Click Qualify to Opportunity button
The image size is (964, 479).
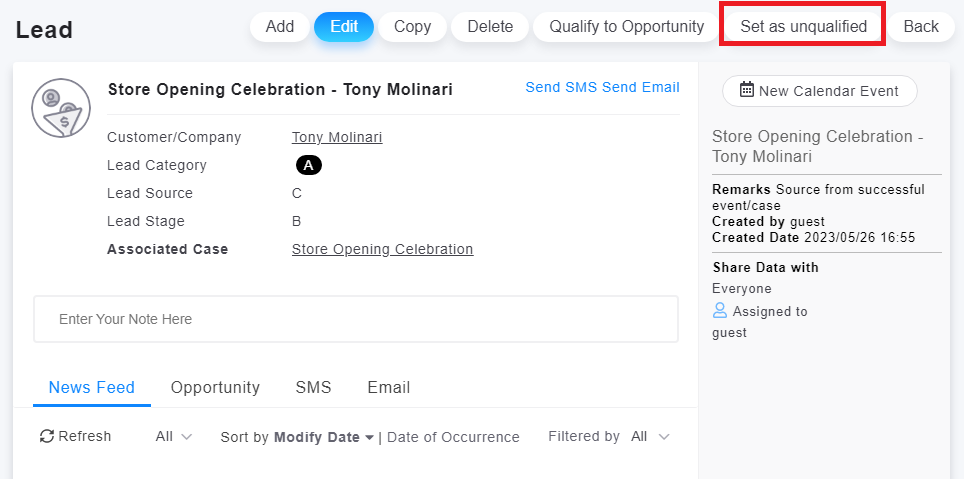[x=626, y=27]
